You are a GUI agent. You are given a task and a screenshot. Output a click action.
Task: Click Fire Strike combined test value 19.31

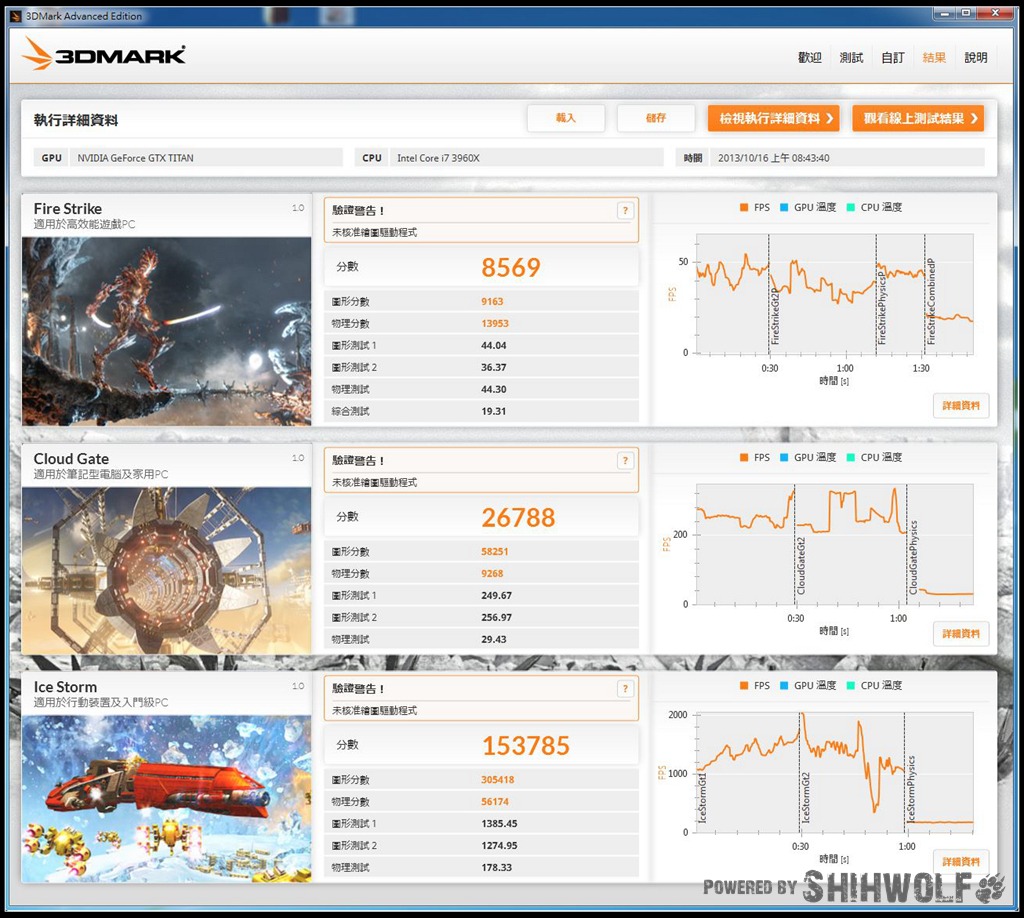[x=494, y=411]
